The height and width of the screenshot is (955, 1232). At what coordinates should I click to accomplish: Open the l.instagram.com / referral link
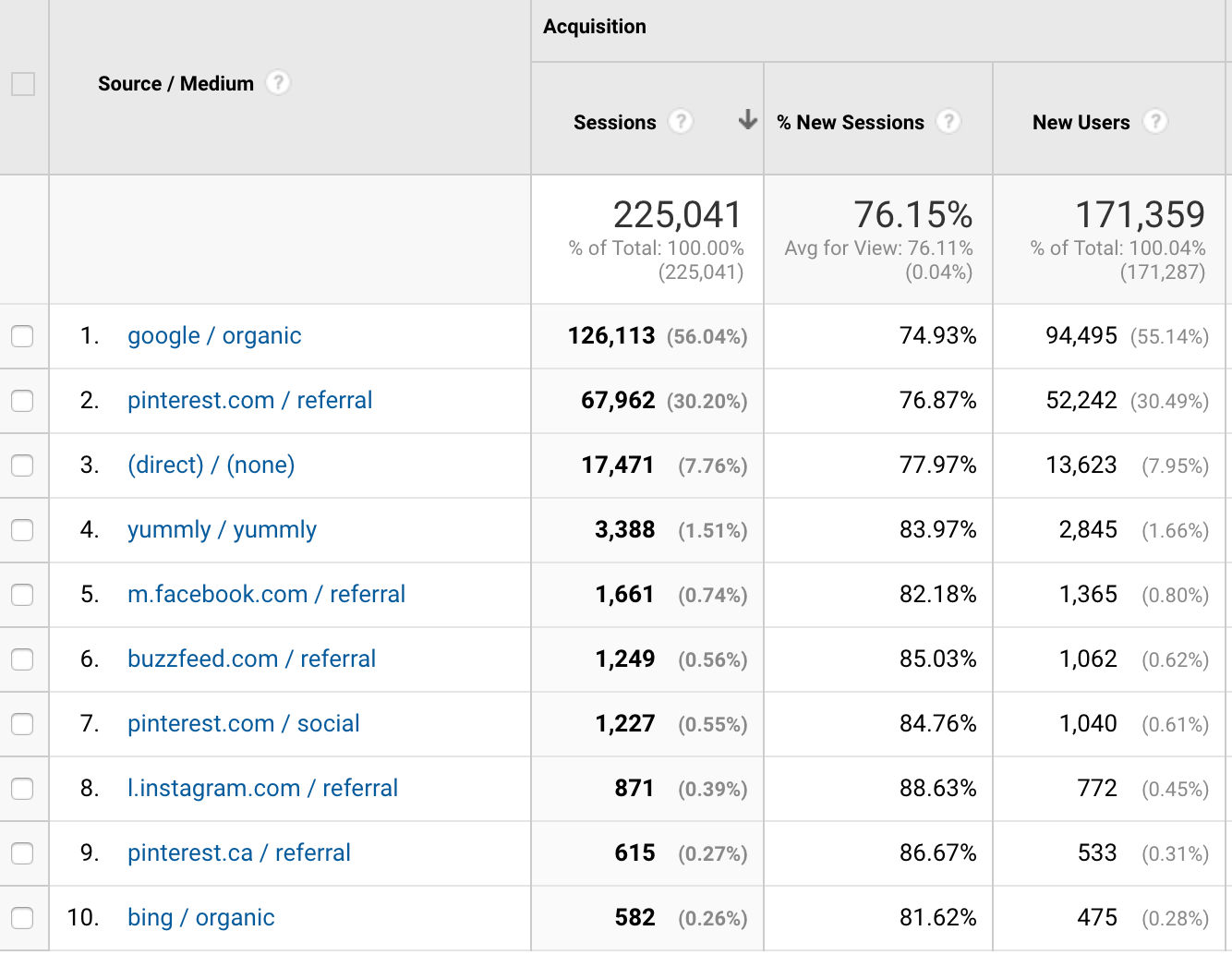point(262,789)
